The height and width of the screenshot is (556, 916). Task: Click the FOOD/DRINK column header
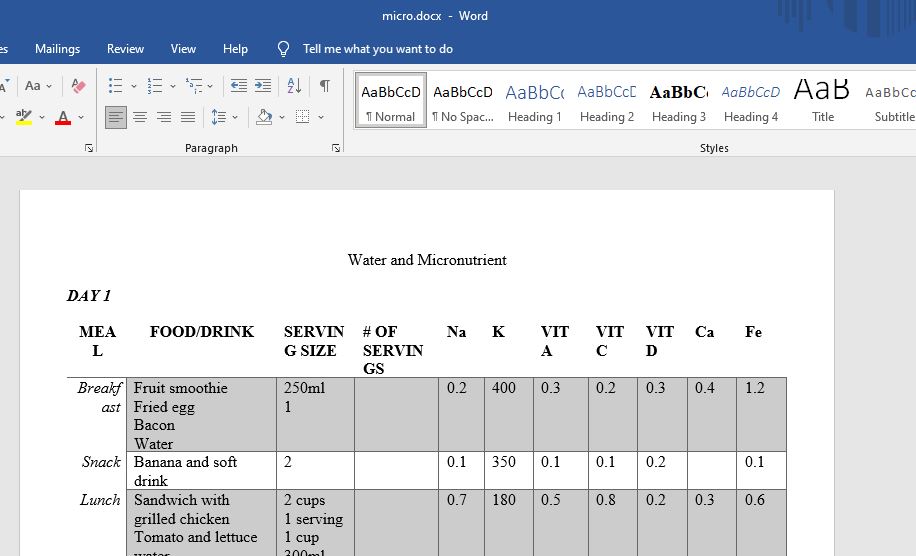(x=202, y=332)
